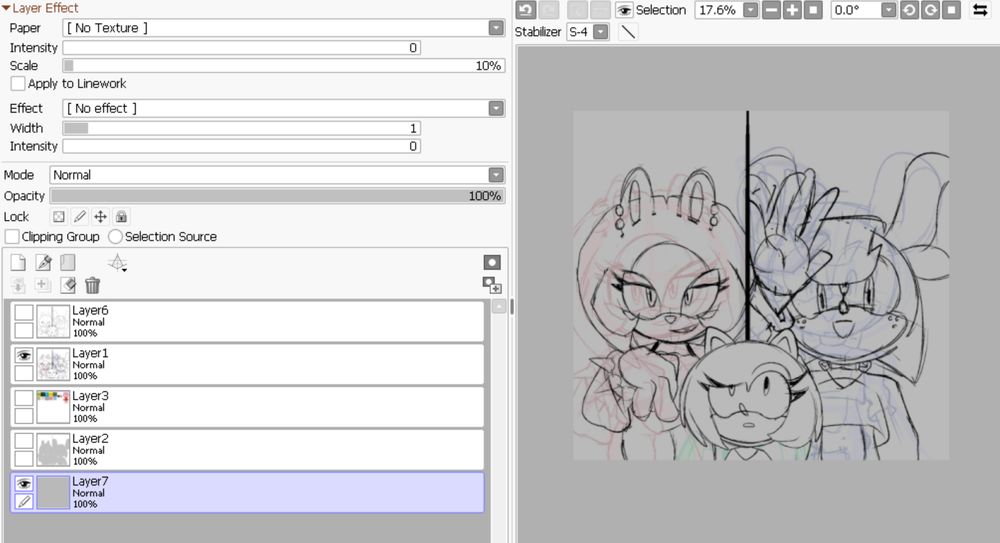
Task: Select Layer3 in the layer list
Action: pyautogui.click(x=247, y=406)
